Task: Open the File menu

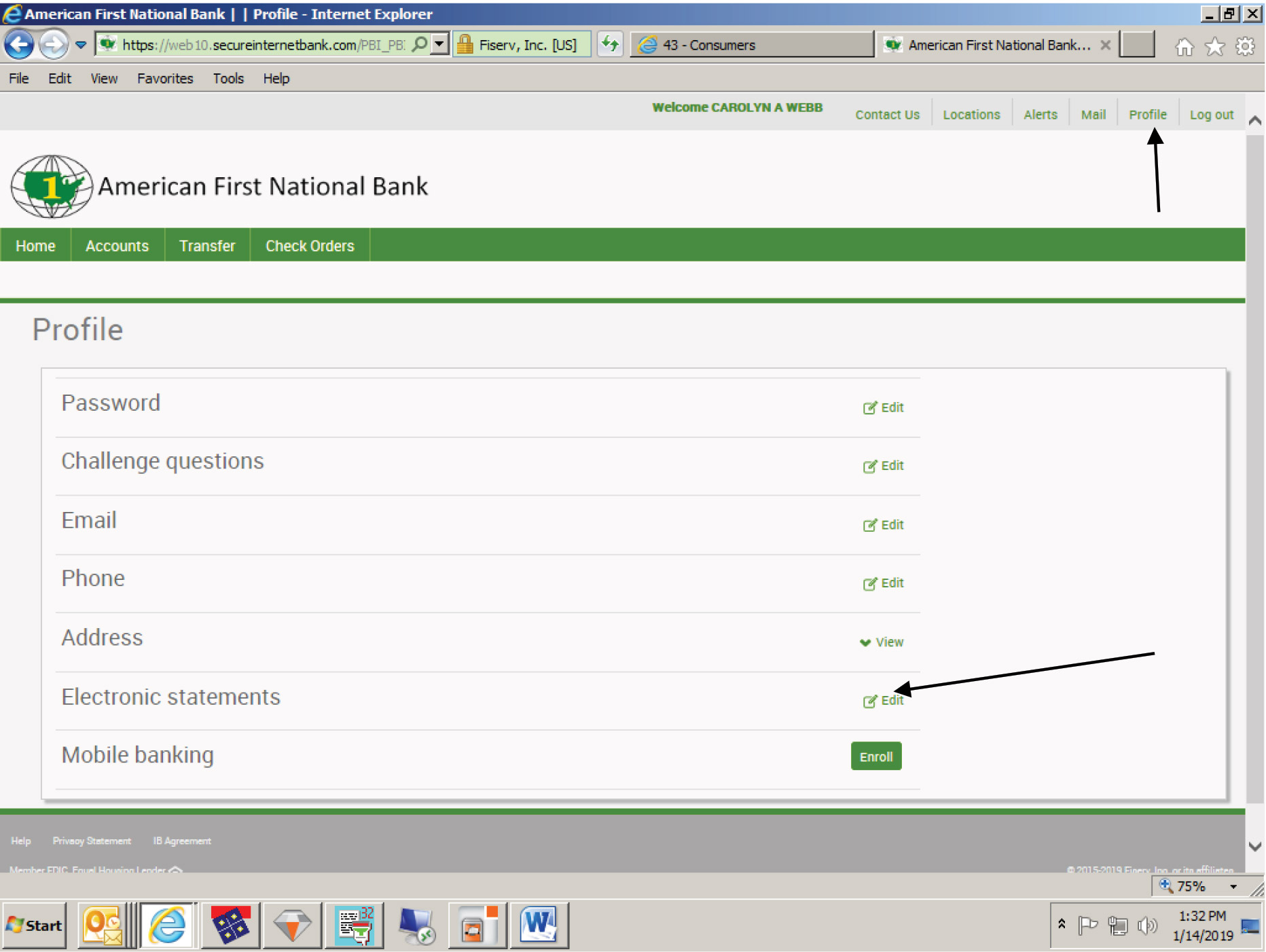Action: [x=19, y=79]
